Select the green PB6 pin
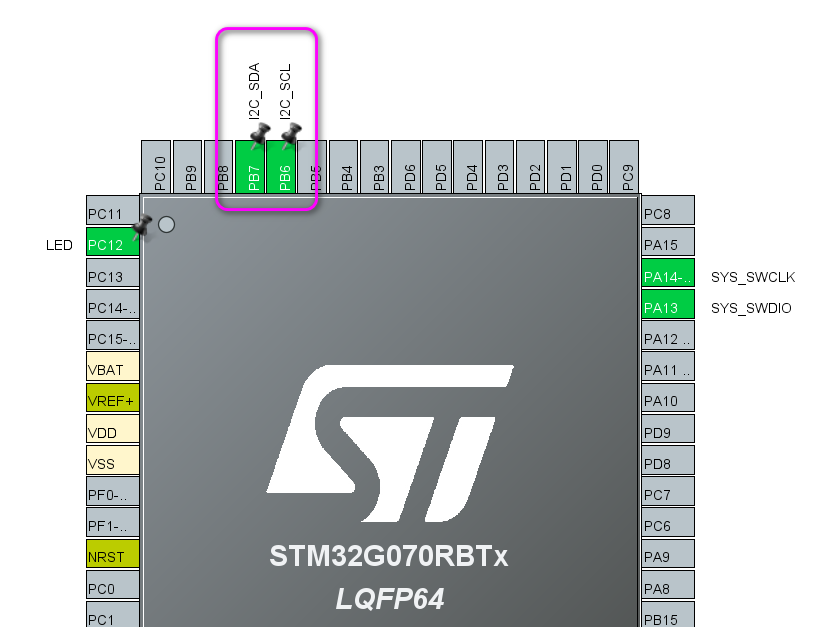The width and height of the screenshot is (833, 627). click(281, 167)
